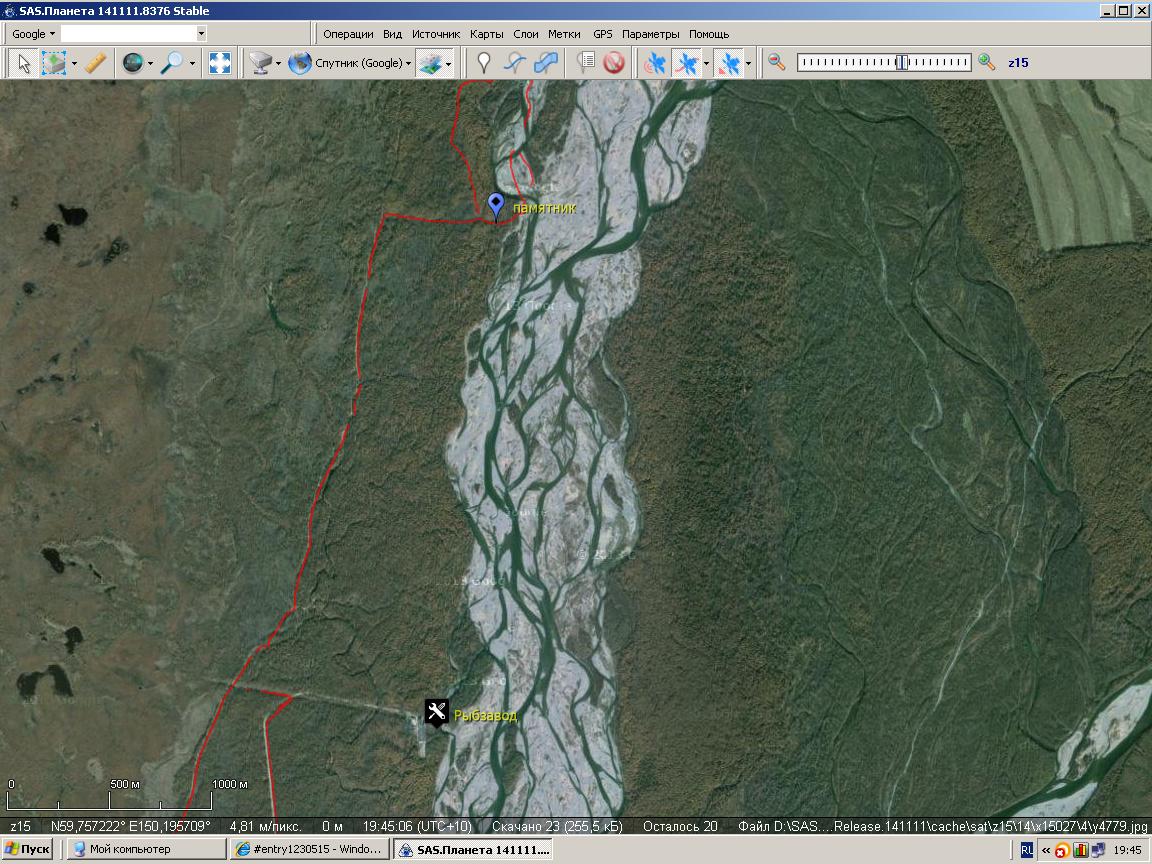
Task: Open the Метки menu
Action: (564, 34)
